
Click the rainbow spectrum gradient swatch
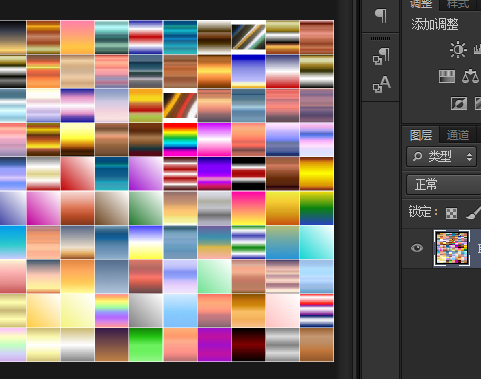pyautogui.click(x=180, y=140)
